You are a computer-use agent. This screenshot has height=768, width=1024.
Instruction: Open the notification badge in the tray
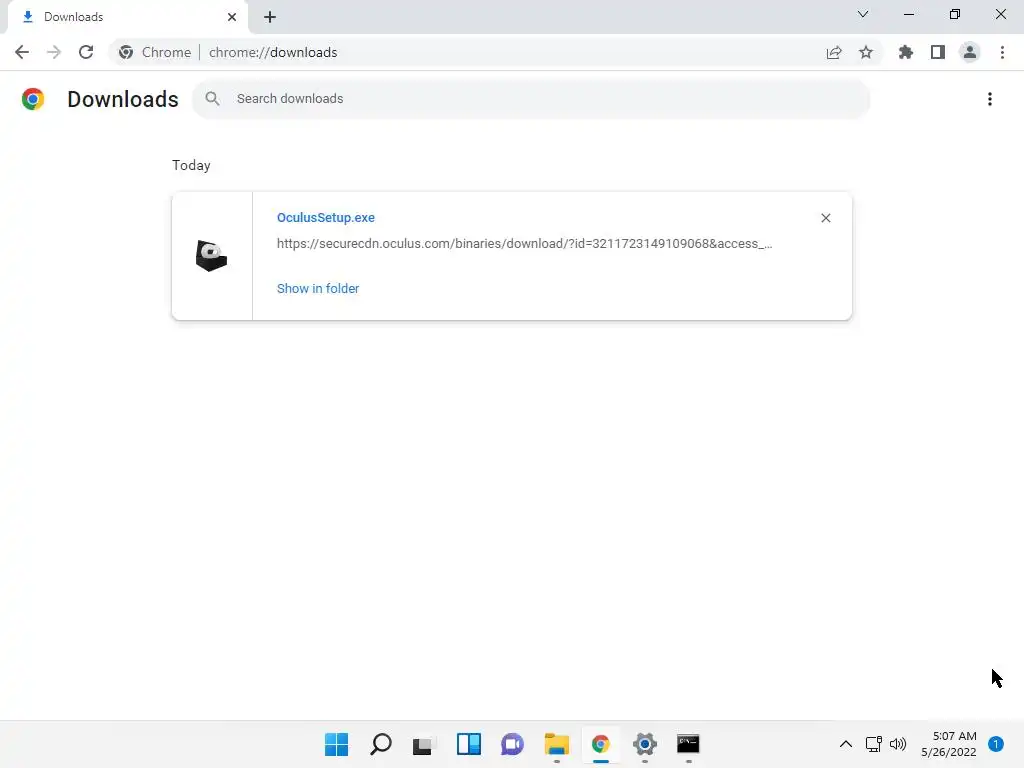pyautogui.click(x=996, y=744)
